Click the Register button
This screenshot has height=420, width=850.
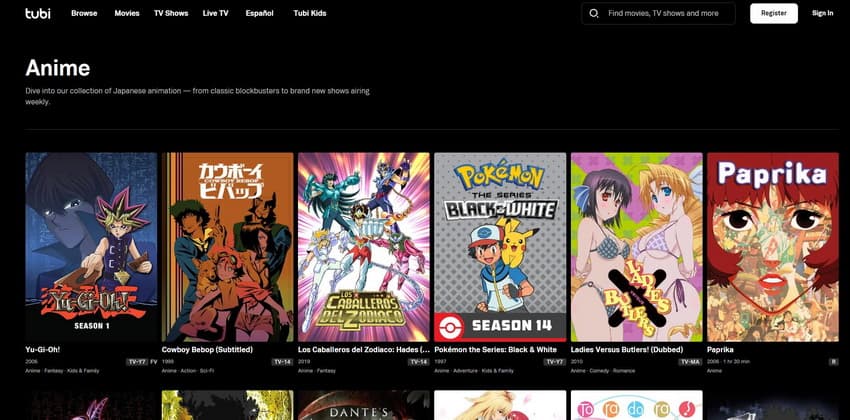pyautogui.click(x=774, y=14)
